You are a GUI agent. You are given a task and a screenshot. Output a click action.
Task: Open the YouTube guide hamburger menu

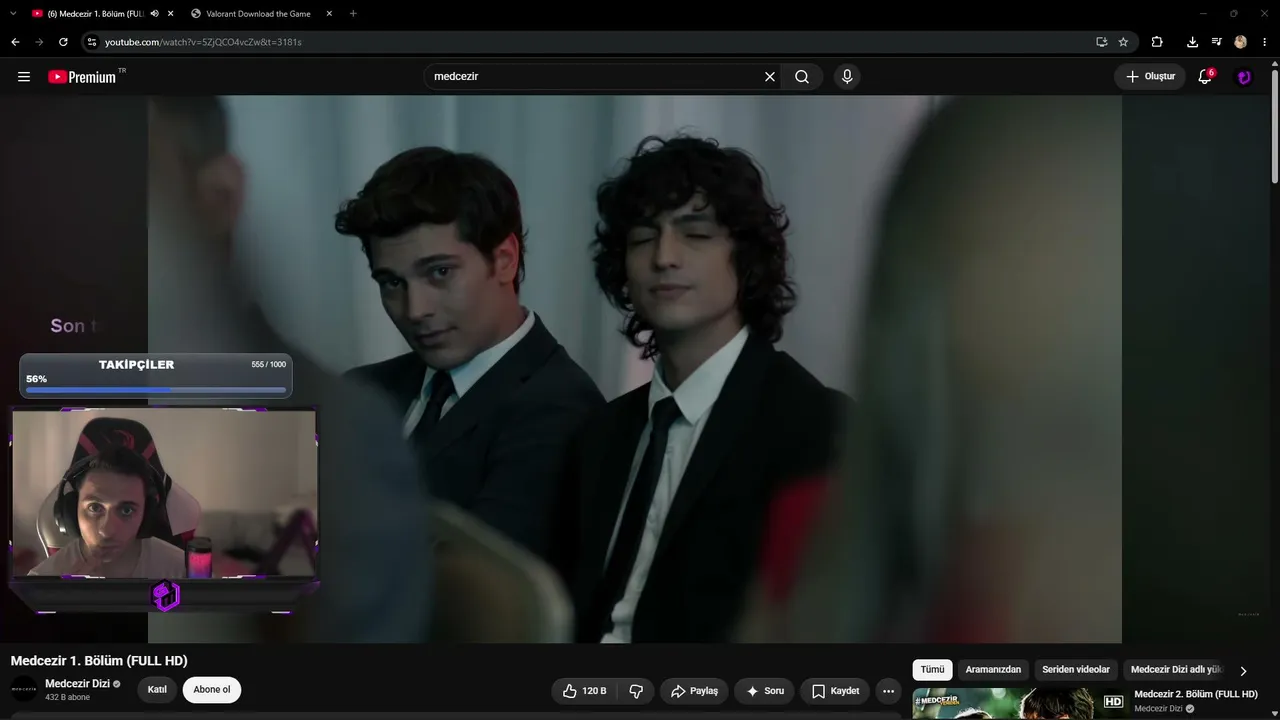coord(24,77)
